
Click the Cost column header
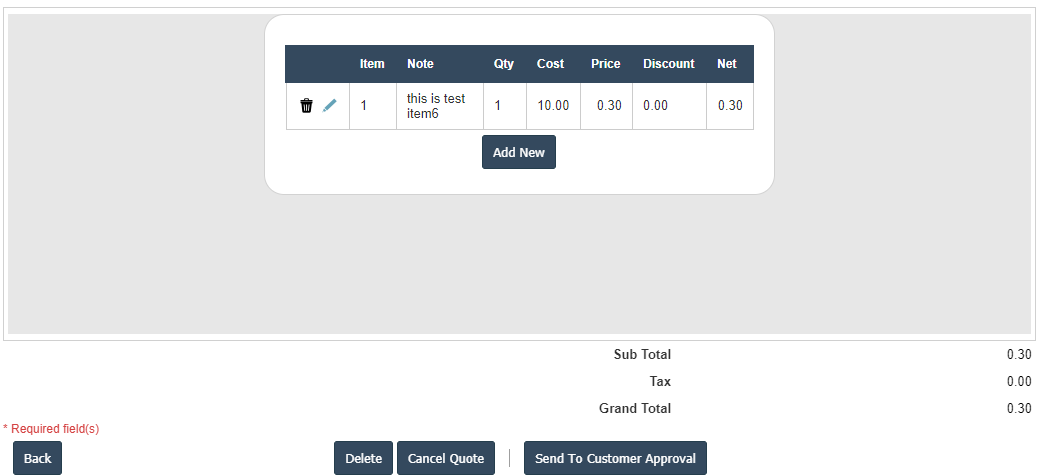coord(550,64)
